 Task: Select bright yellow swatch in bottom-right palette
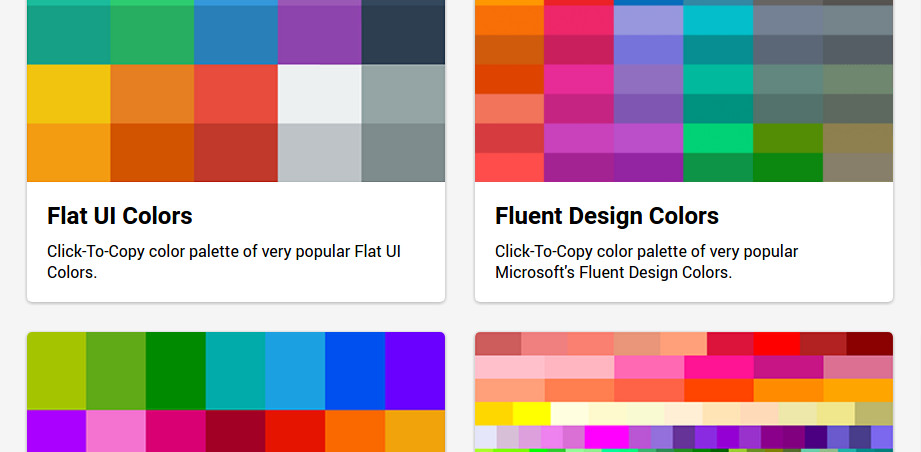pos(532,414)
